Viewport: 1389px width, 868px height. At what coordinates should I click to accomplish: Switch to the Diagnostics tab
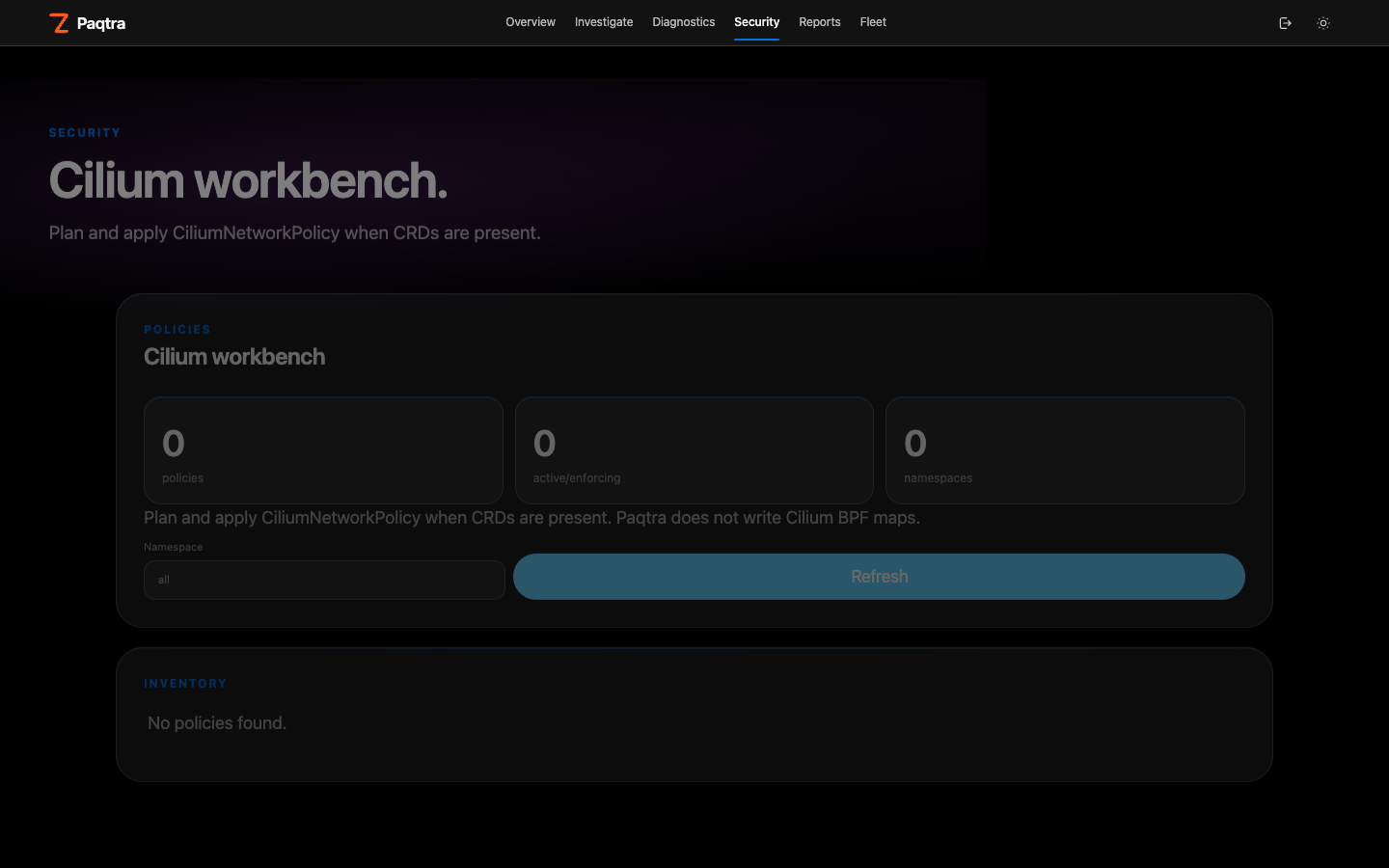coord(684,22)
